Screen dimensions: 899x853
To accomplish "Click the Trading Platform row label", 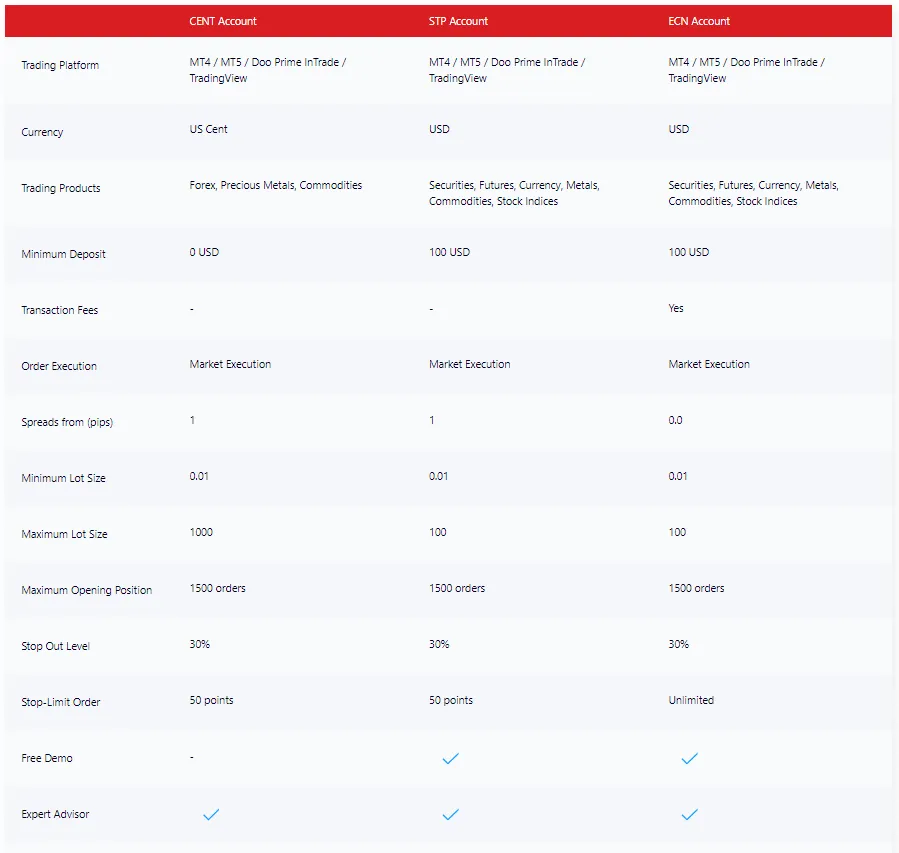I will 60,66.
